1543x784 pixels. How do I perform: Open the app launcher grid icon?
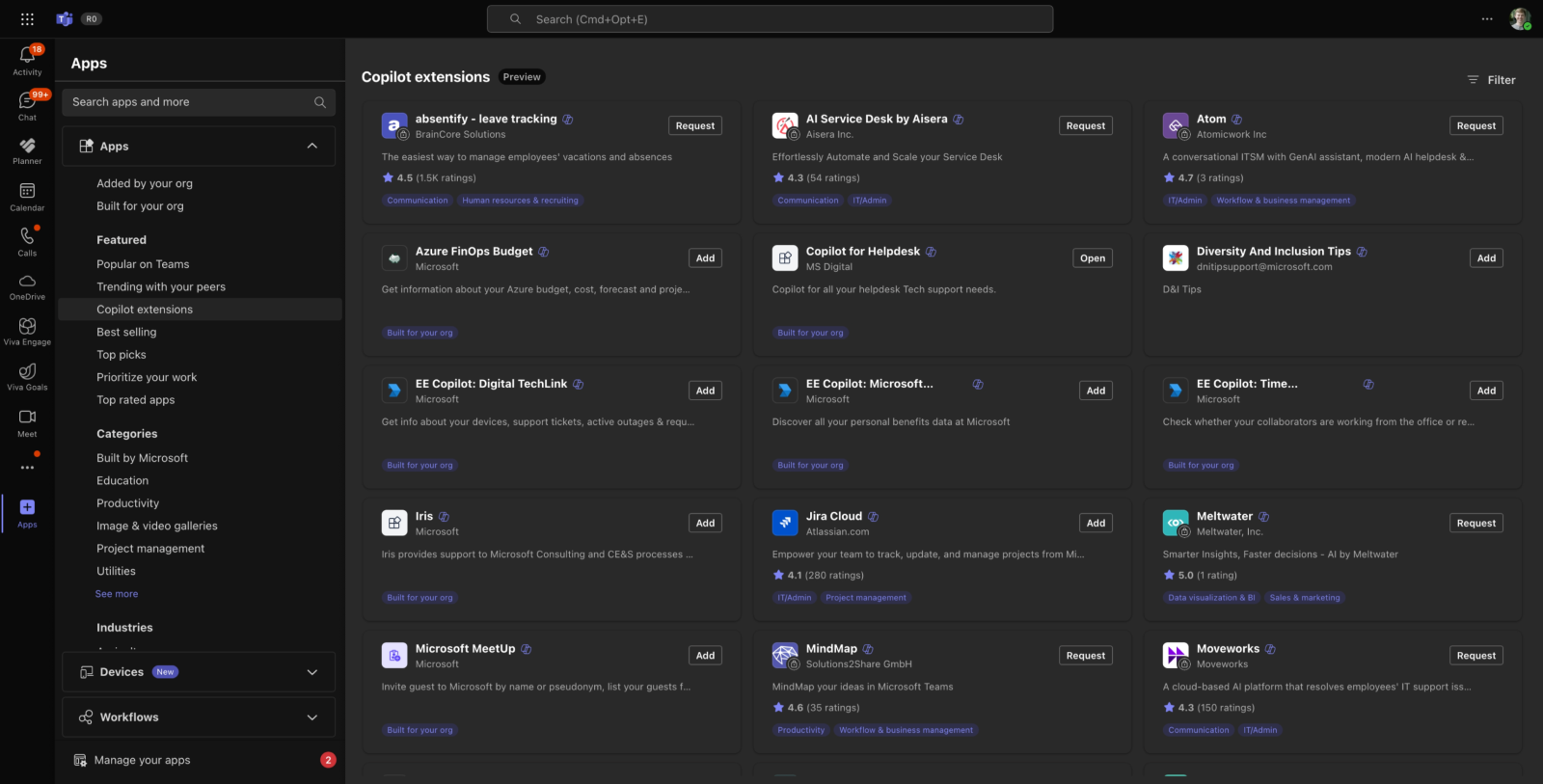tap(27, 19)
